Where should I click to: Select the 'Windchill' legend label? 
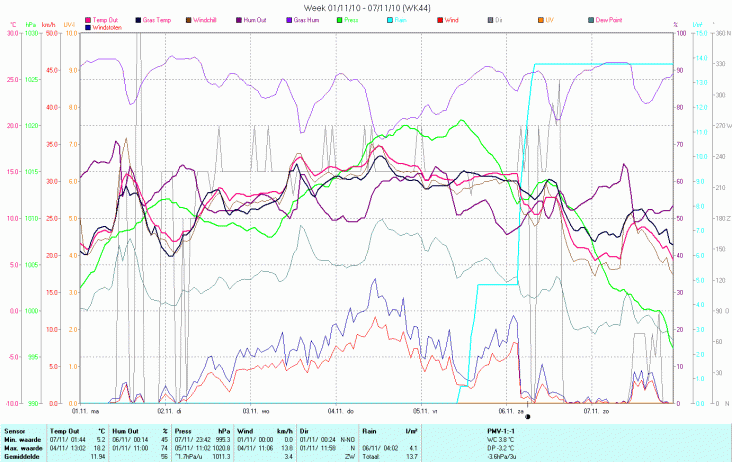pyautogui.click(x=204, y=20)
